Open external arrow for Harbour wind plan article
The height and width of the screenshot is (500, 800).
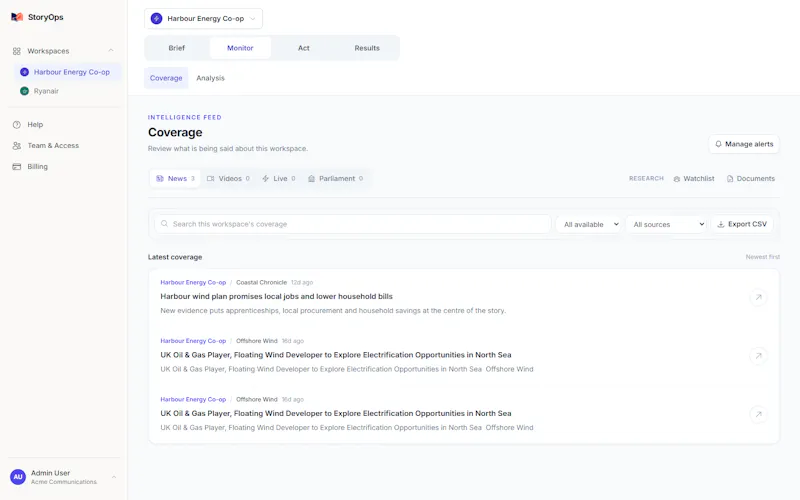click(x=758, y=297)
